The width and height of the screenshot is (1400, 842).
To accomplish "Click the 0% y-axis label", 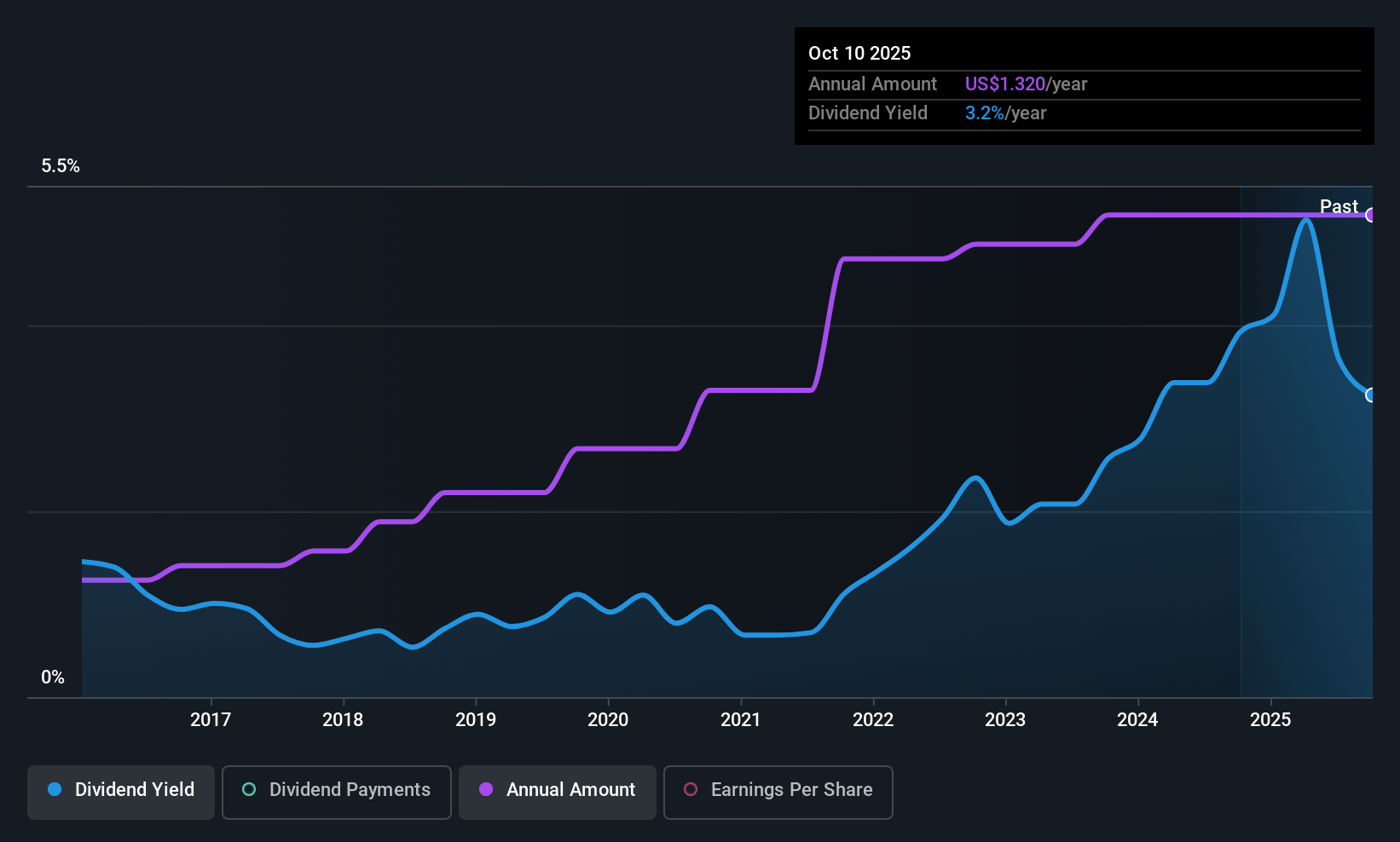I will 53,678.
